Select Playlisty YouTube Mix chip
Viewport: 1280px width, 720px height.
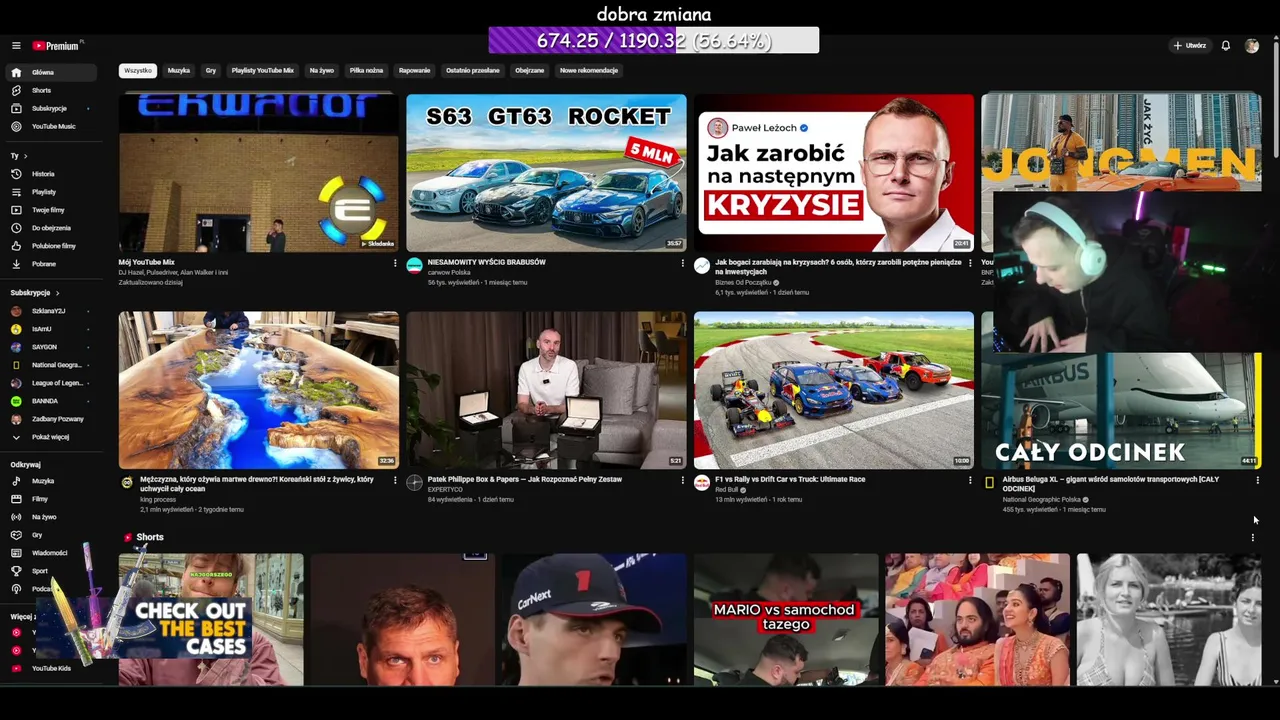263,71
